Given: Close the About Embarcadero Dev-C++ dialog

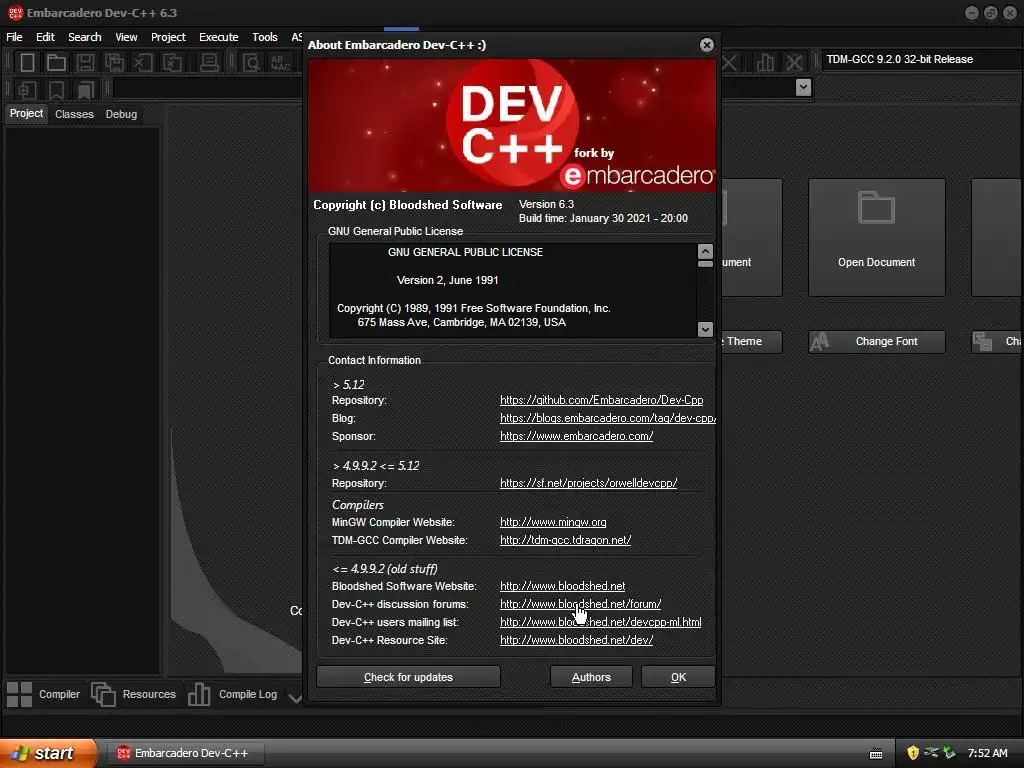Looking at the screenshot, I should click(707, 44).
